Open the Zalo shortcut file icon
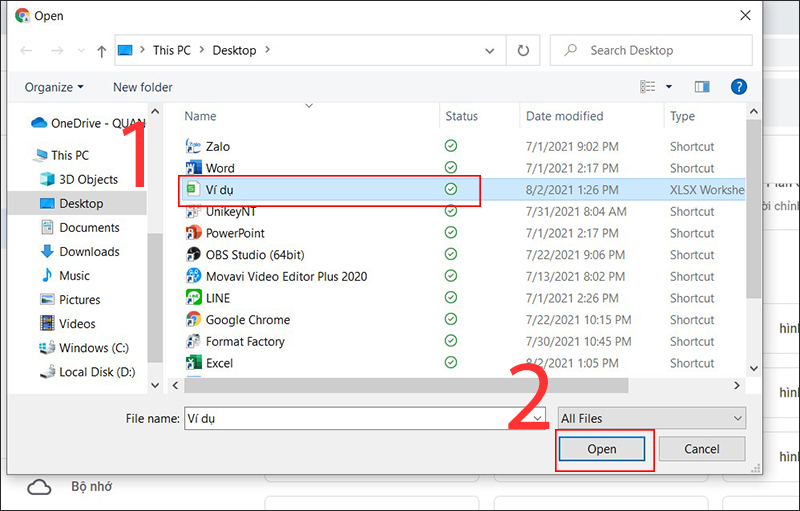 point(193,146)
